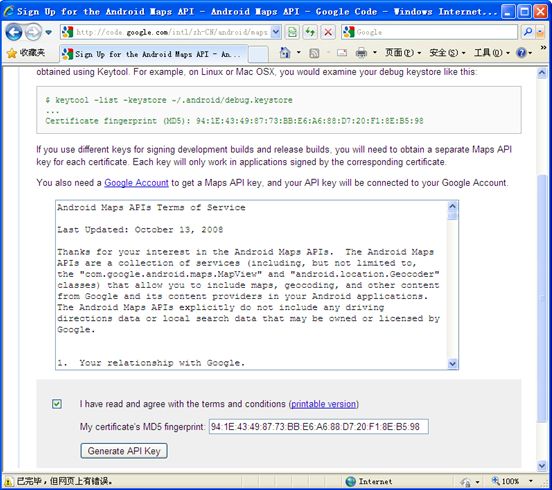Viewport: 552px width, 490px height.
Task: Click the Generate API Key button
Action: pos(124,451)
